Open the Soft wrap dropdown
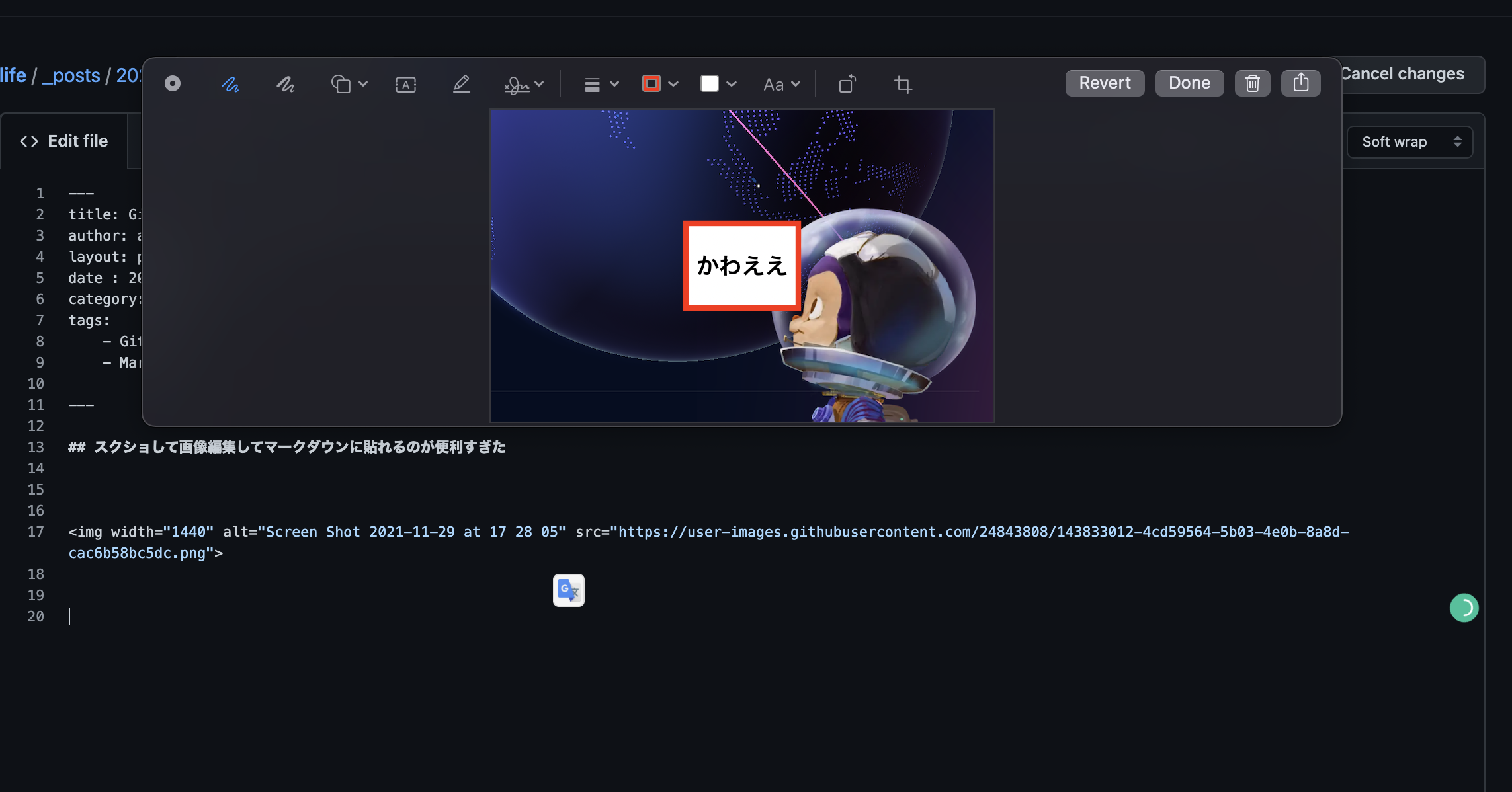Image resolution: width=1512 pixels, height=792 pixels. pyautogui.click(x=1409, y=142)
